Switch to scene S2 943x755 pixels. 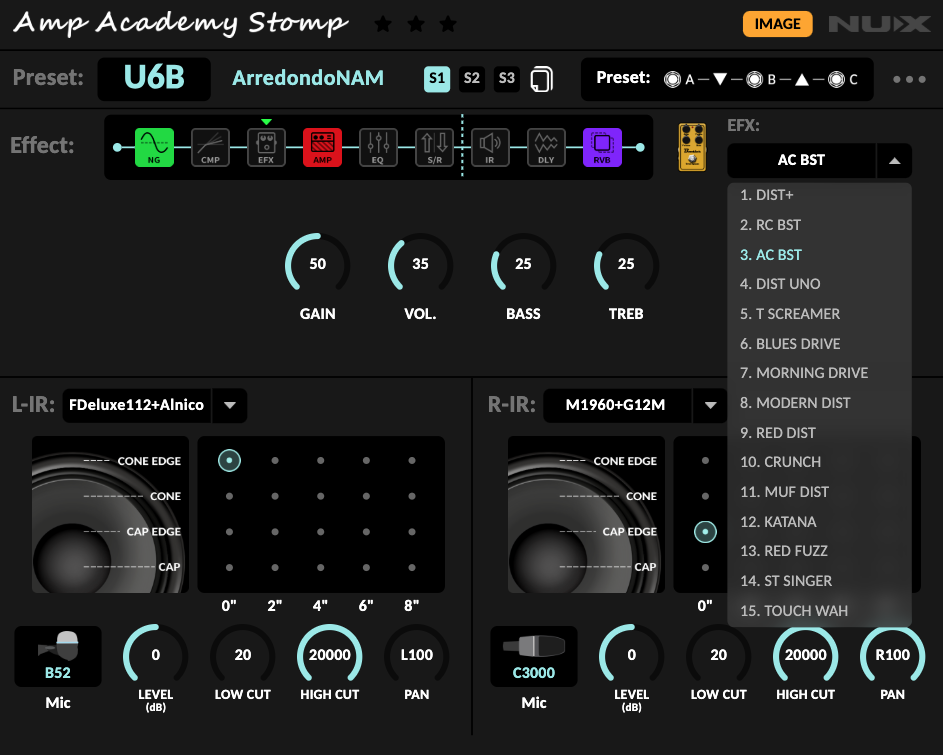[472, 79]
